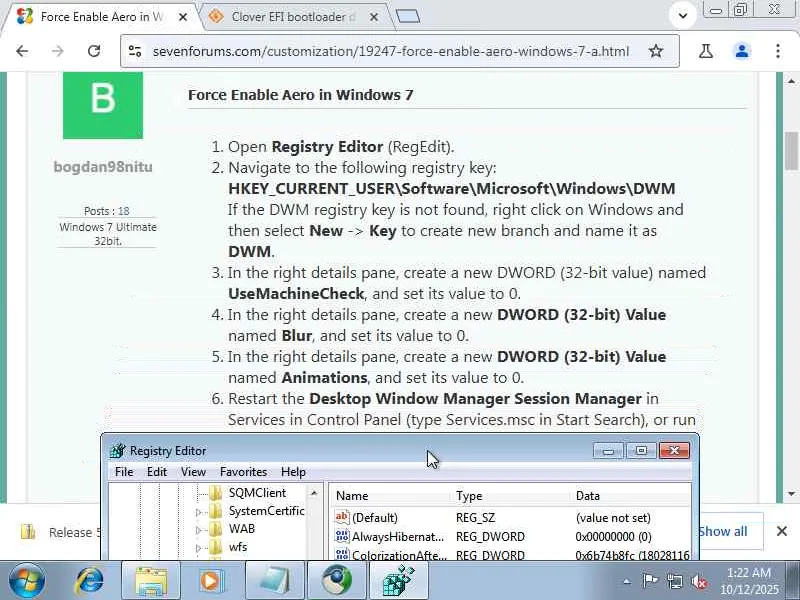
Task: Close the Clover EFI bootloader tab
Action: (374, 17)
